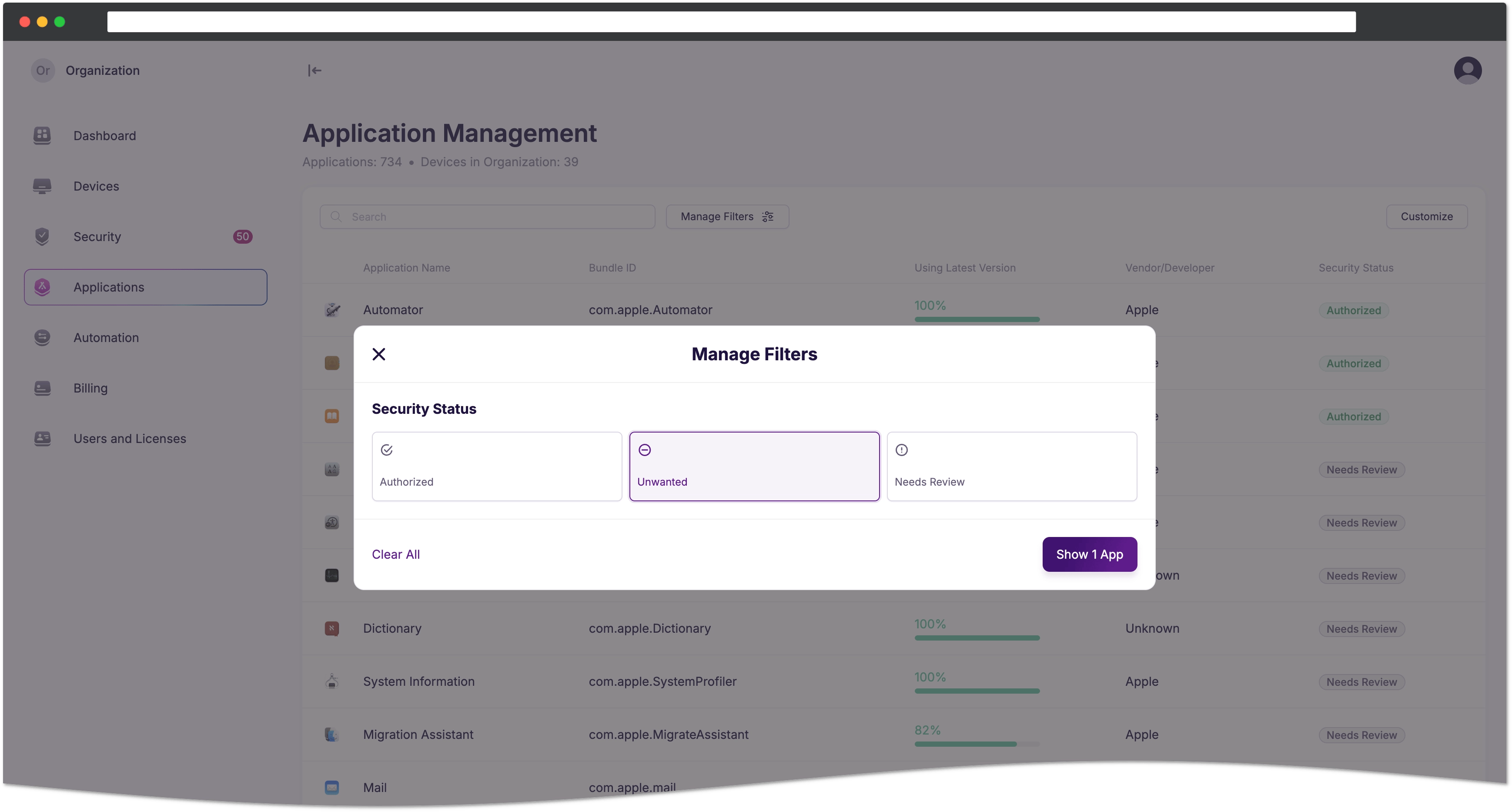Viewport: 1512px width, 812px height.
Task: Toggle the Needs Review security status filter
Action: (1012, 466)
